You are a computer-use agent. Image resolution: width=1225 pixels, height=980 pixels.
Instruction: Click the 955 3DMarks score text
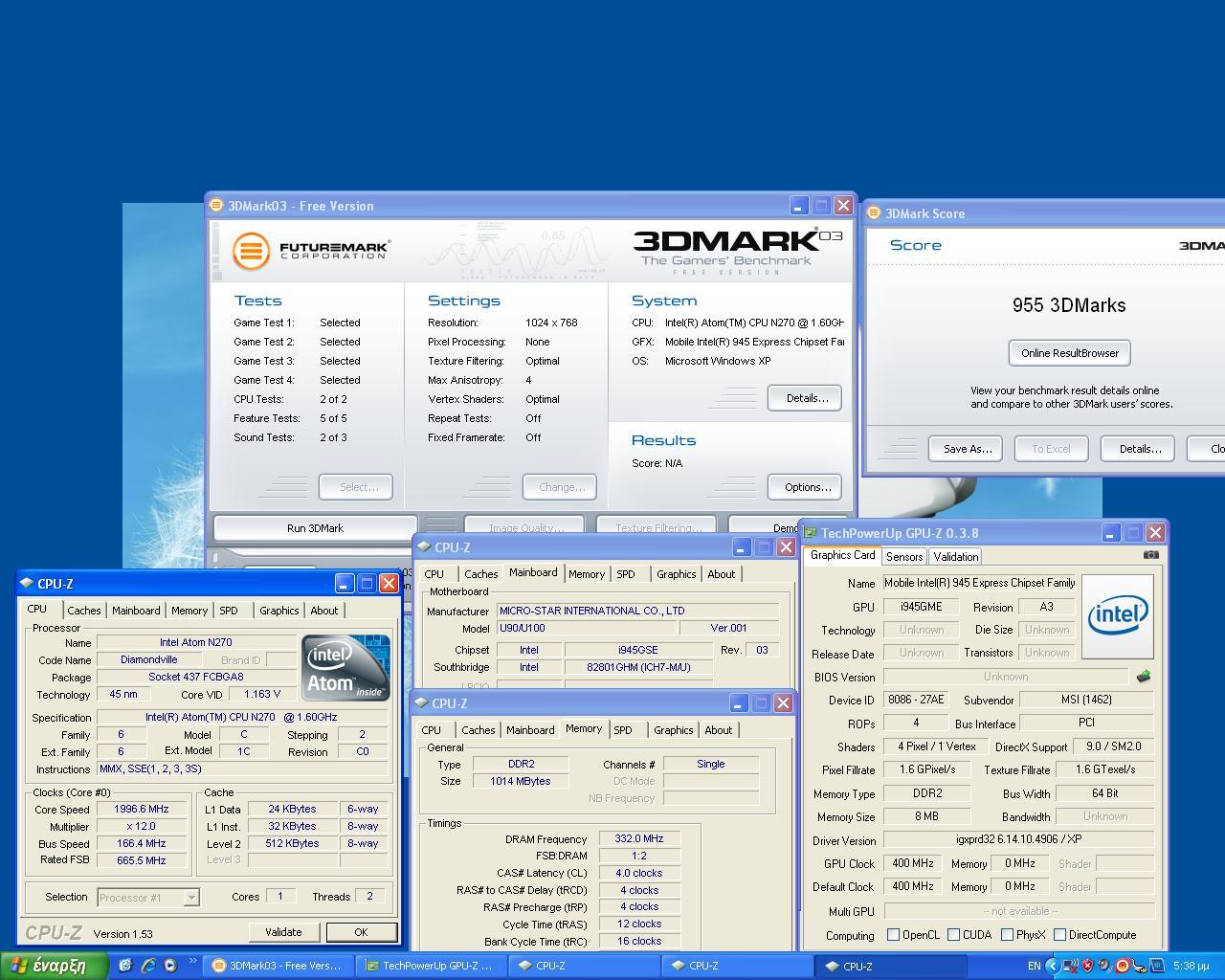pyautogui.click(x=1069, y=305)
